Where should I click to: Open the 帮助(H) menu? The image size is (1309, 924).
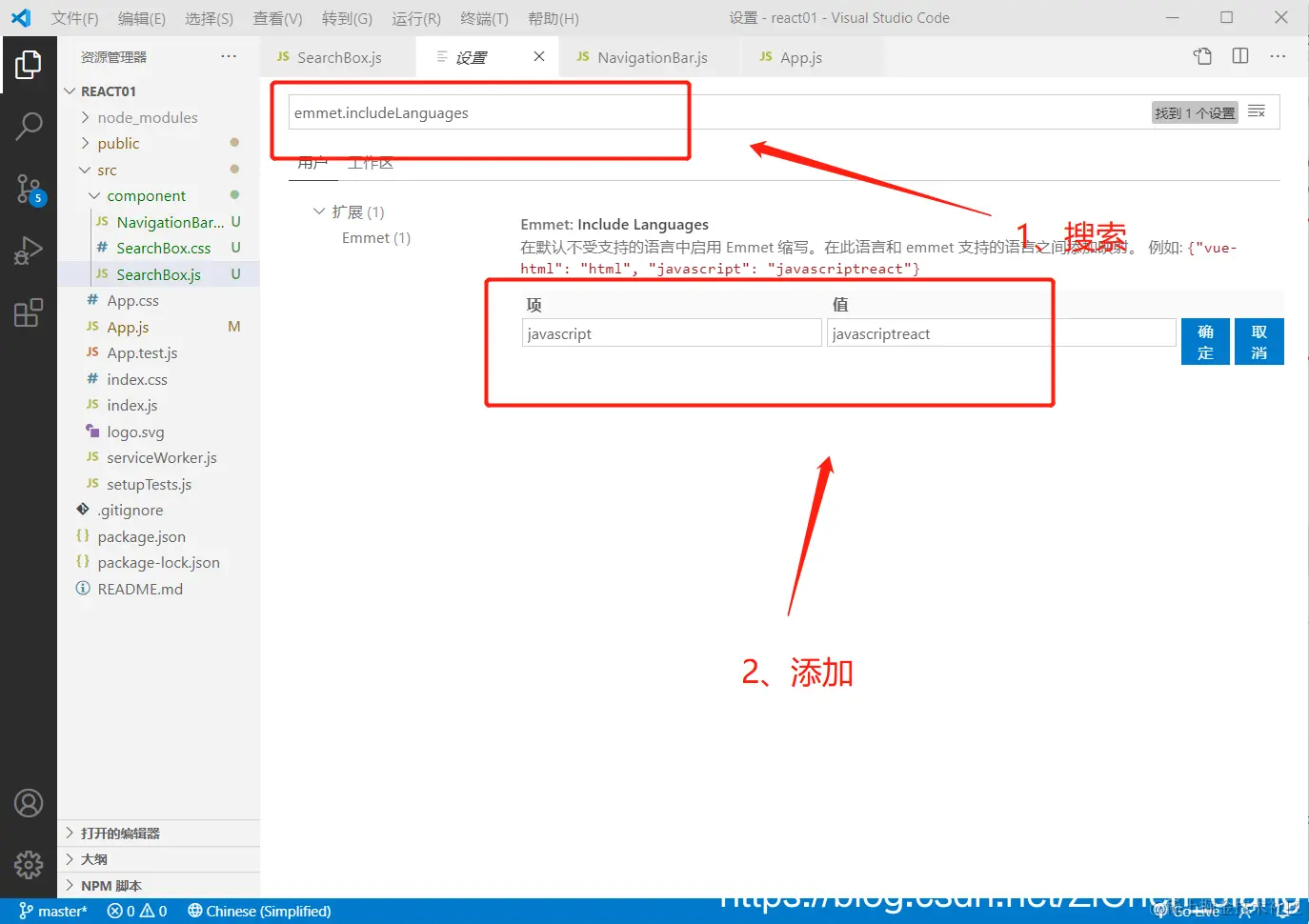[x=553, y=18]
